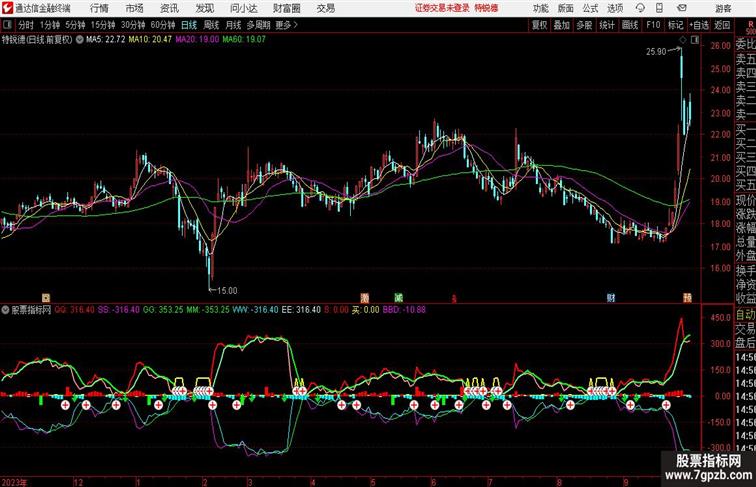Open the mobile phone icon in the title bar
756x487 pixels.
click(x=659, y=8)
